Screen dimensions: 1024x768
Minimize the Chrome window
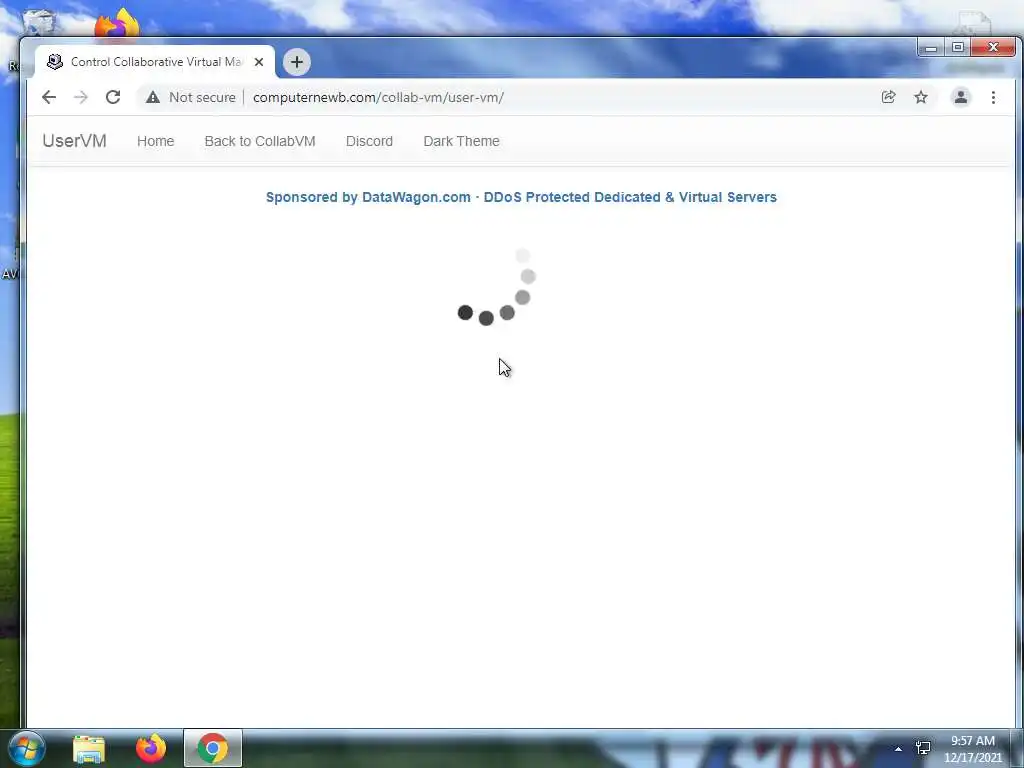931,48
